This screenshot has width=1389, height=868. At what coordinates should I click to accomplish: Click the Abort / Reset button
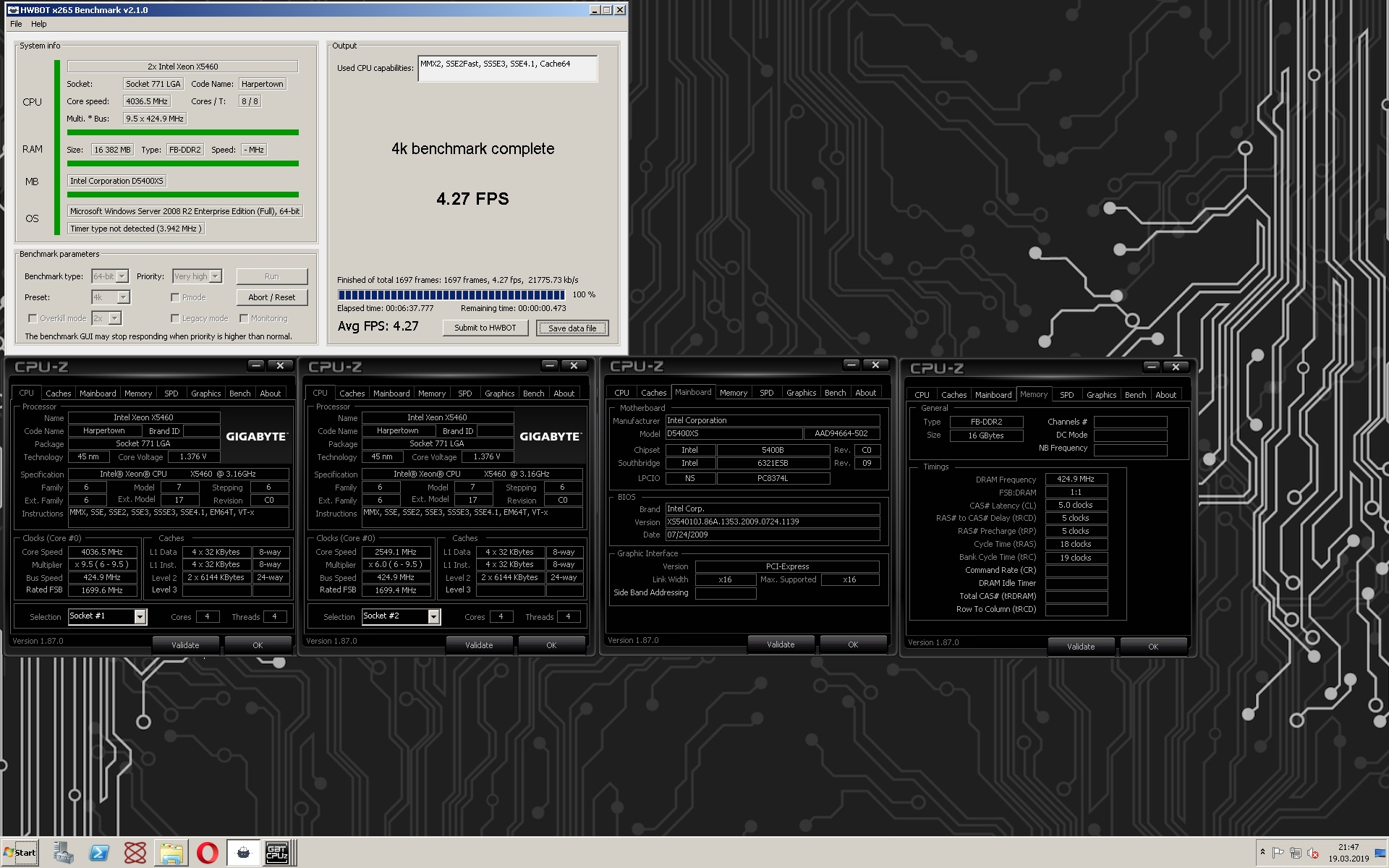(x=272, y=297)
